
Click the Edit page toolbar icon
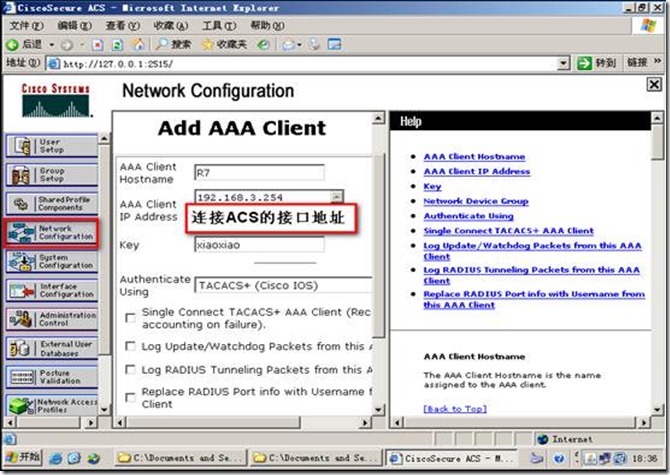point(334,44)
